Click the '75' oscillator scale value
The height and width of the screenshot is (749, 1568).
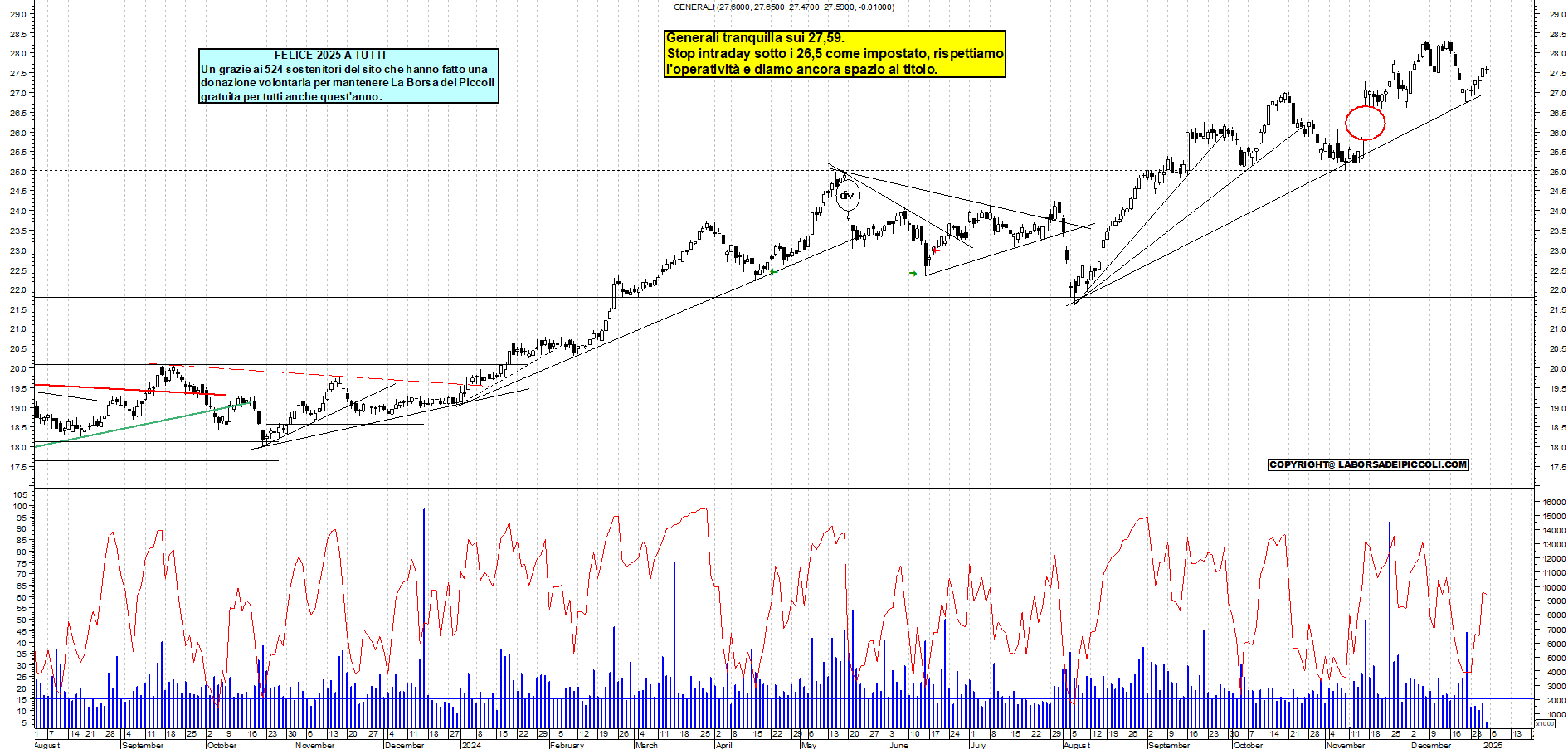pyautogui.click(x=22, y=562)
